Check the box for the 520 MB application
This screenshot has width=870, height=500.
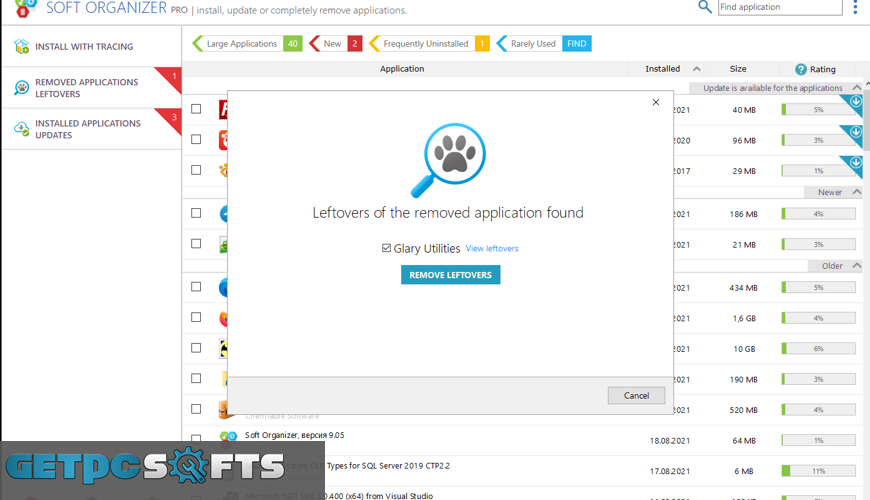(x=196, y=409)
